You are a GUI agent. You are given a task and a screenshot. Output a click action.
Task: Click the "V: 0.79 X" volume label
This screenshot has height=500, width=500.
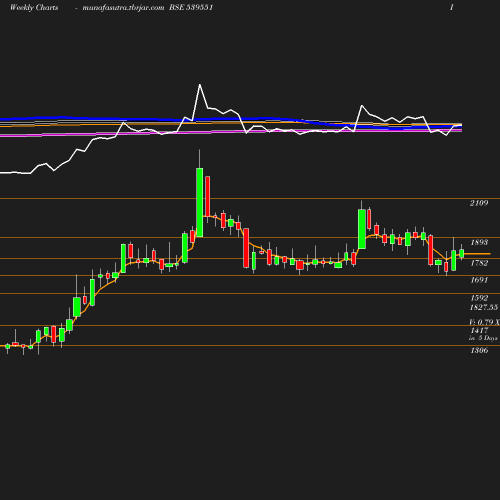[x=484, y=322]
